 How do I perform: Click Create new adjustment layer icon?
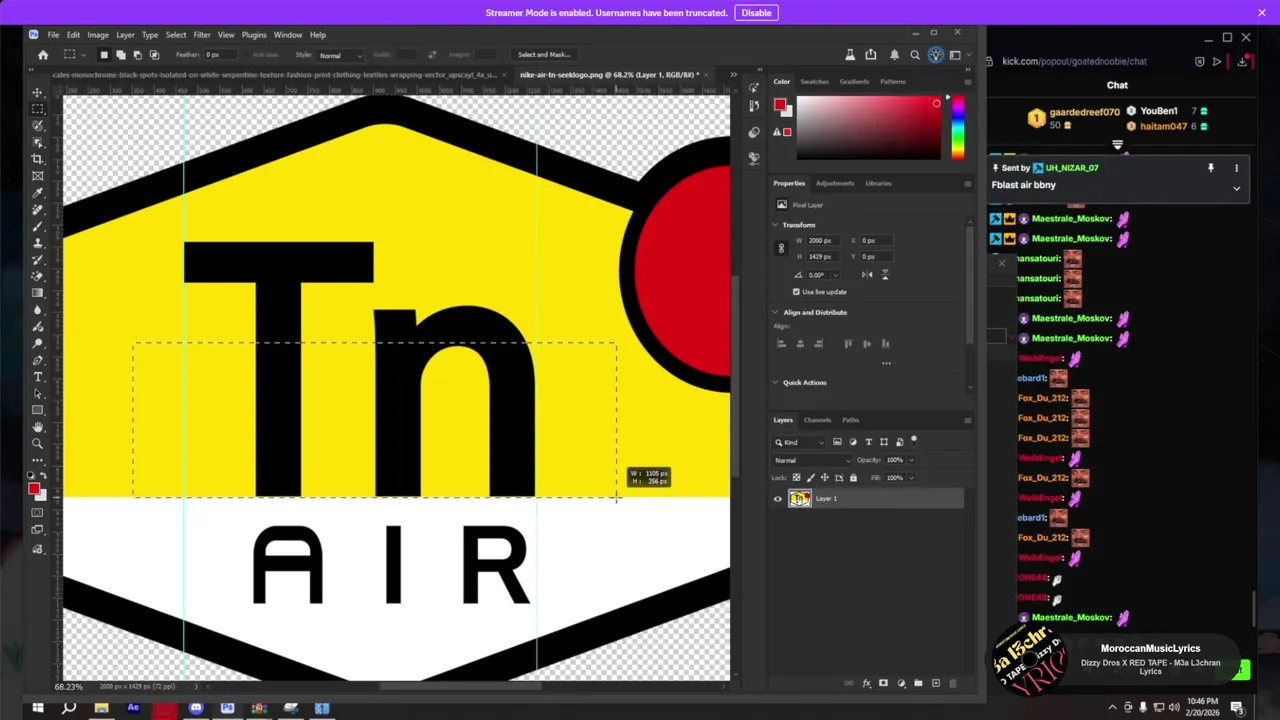pyautogui.click(x=901, y=684)
